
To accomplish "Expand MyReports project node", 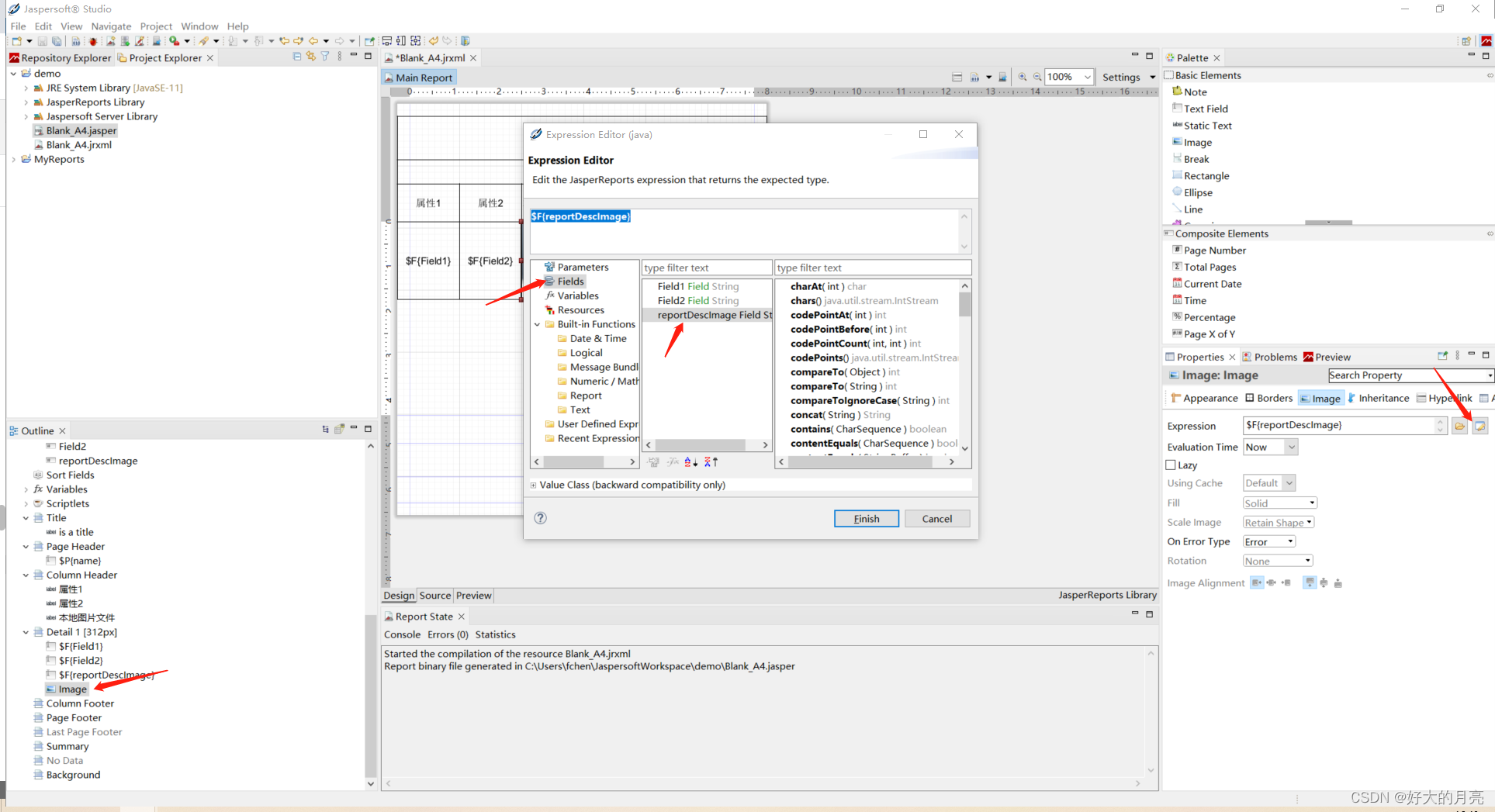I will (14, 160).
